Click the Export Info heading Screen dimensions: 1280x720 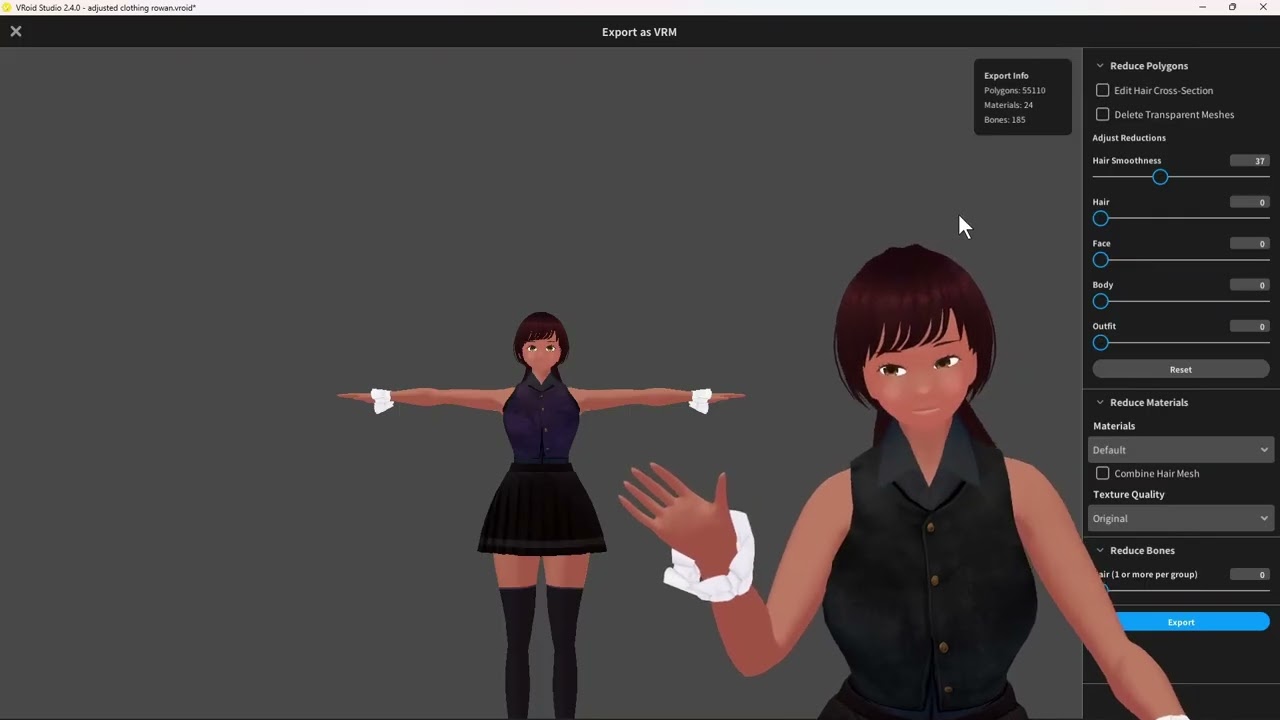(x=1006, y=75)
